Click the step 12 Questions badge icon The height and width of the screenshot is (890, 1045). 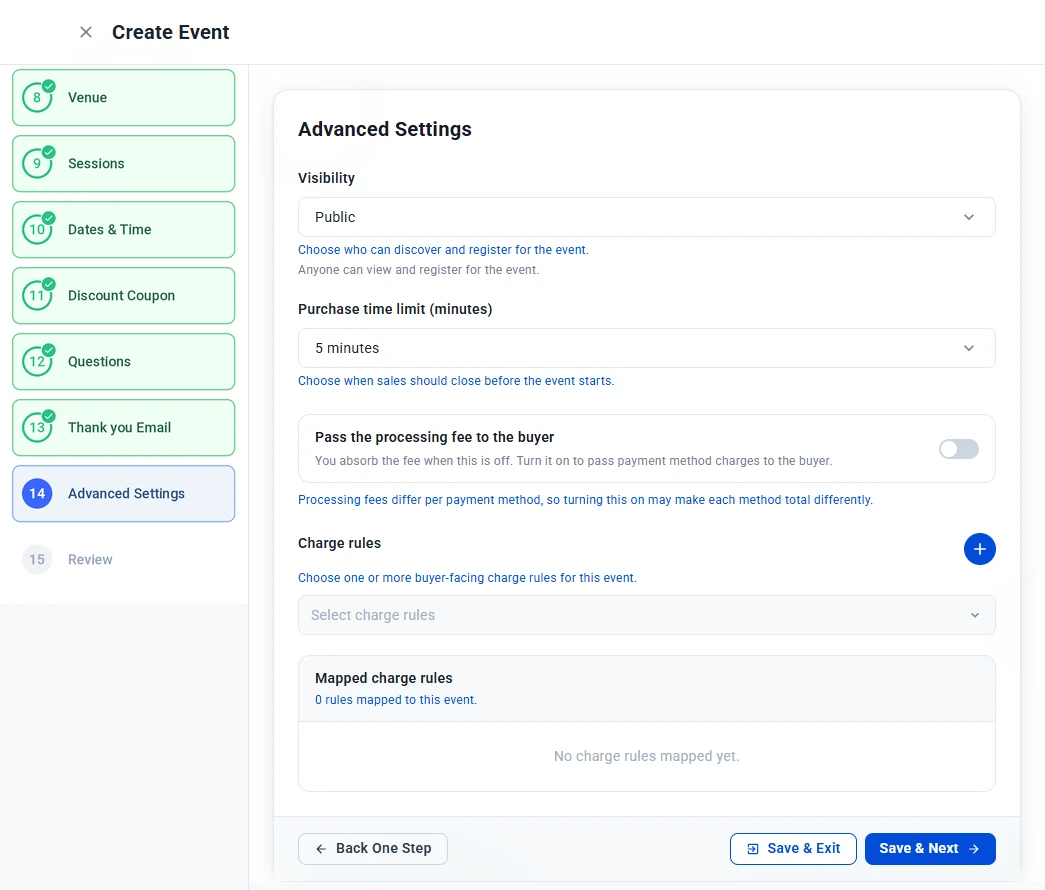coord(38,361)
